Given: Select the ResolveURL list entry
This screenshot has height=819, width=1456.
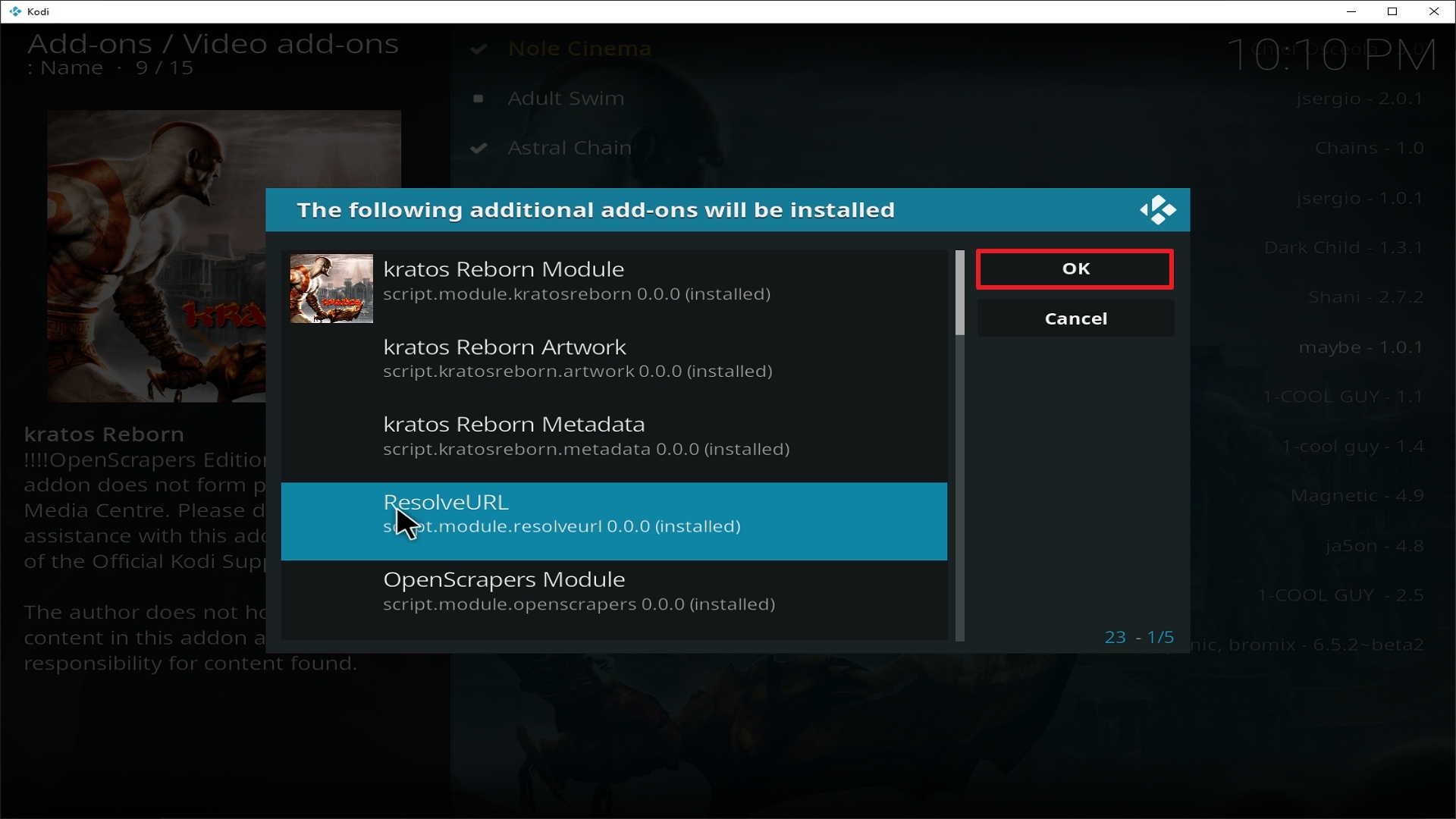Looking at the screenshot, I should point(613,521).
